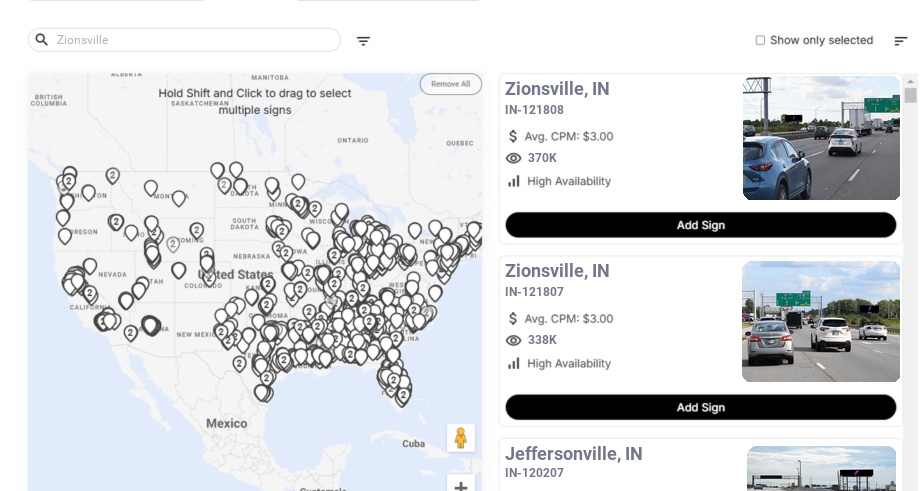
Task: Click the search magnifier icon
Action: click(42, 40)
